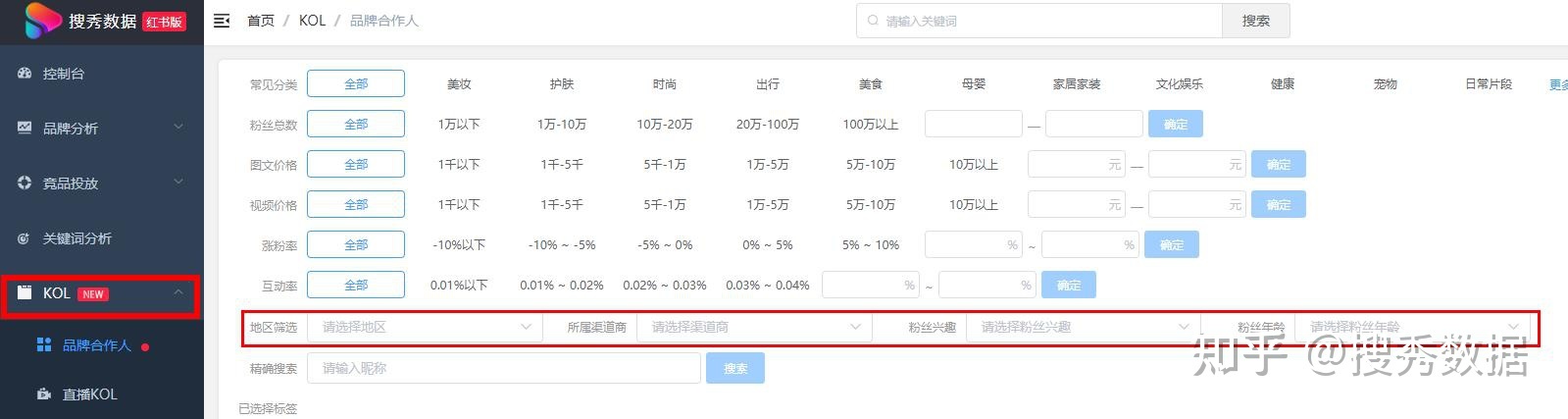Click the 关键词分析 icon
This screenshot has height=419, width=1568.
pos(25,238)
